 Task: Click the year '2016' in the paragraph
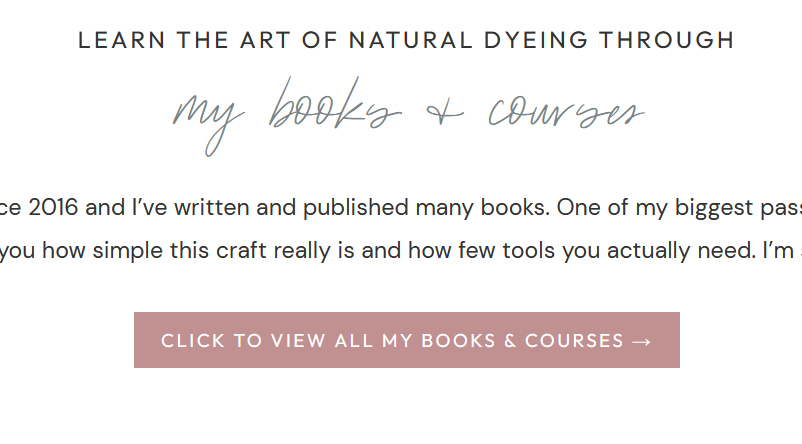coord(53,208)
